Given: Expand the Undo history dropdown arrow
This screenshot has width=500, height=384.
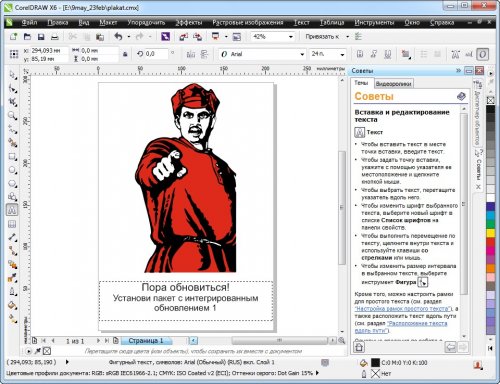Looking at the screenshot, I should [129, 37].
